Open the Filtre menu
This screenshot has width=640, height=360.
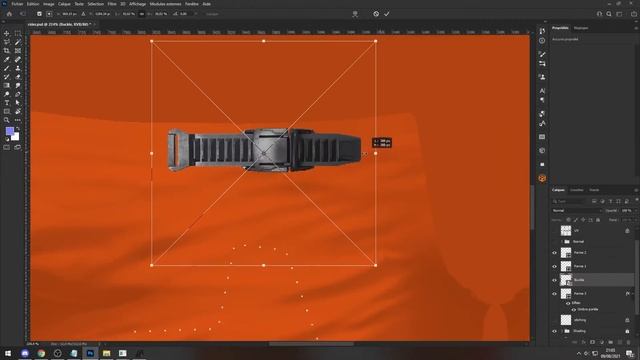[x=112, y=4]
